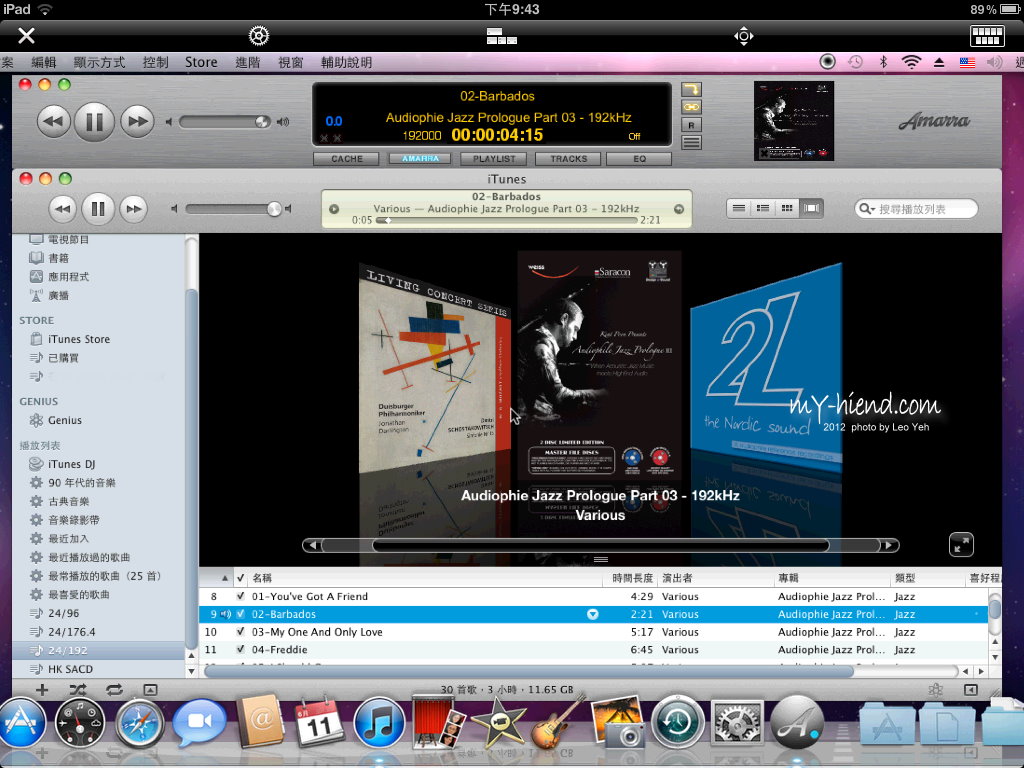Open the list lines icon in Amarra

coord(691,142)
